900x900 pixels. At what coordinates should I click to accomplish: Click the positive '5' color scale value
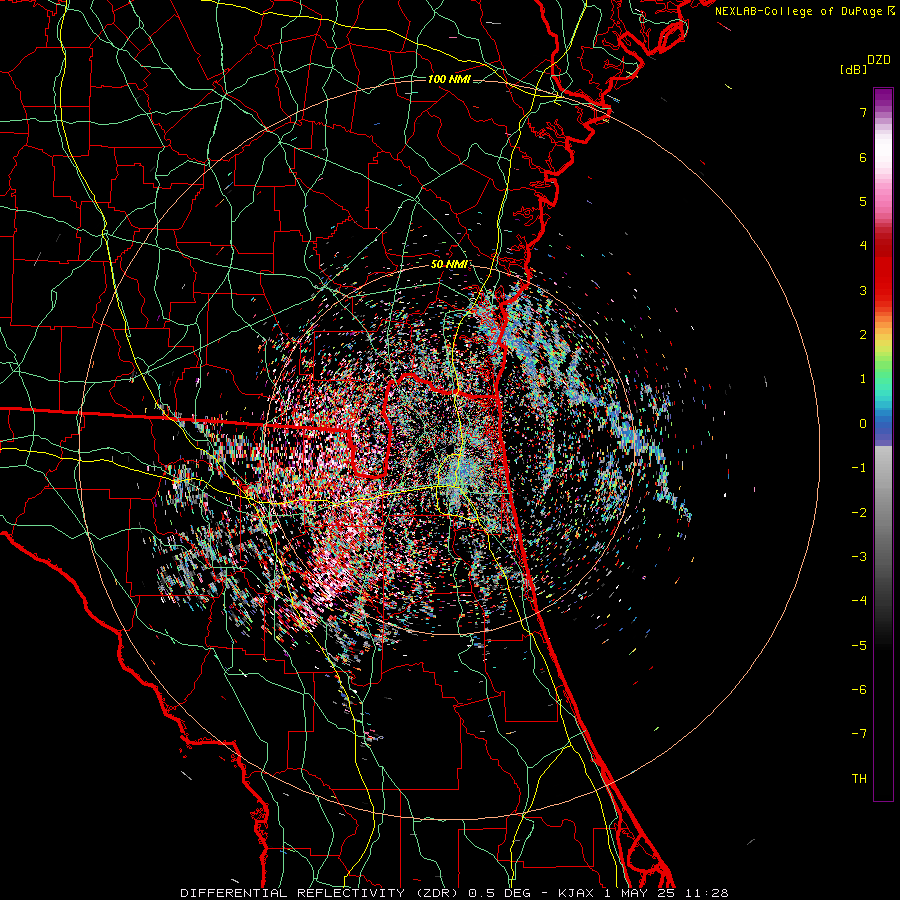[863, 201]
